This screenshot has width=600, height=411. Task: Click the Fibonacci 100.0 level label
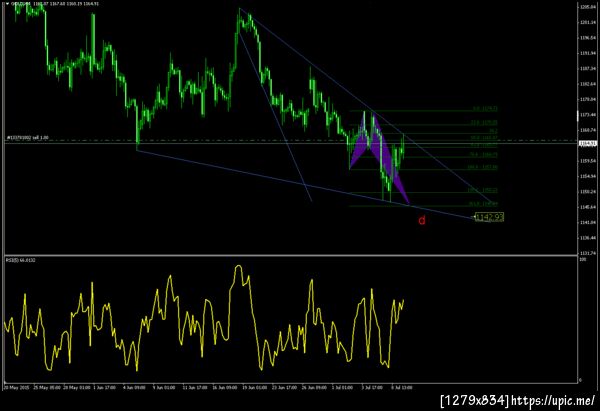click(483, 167)
